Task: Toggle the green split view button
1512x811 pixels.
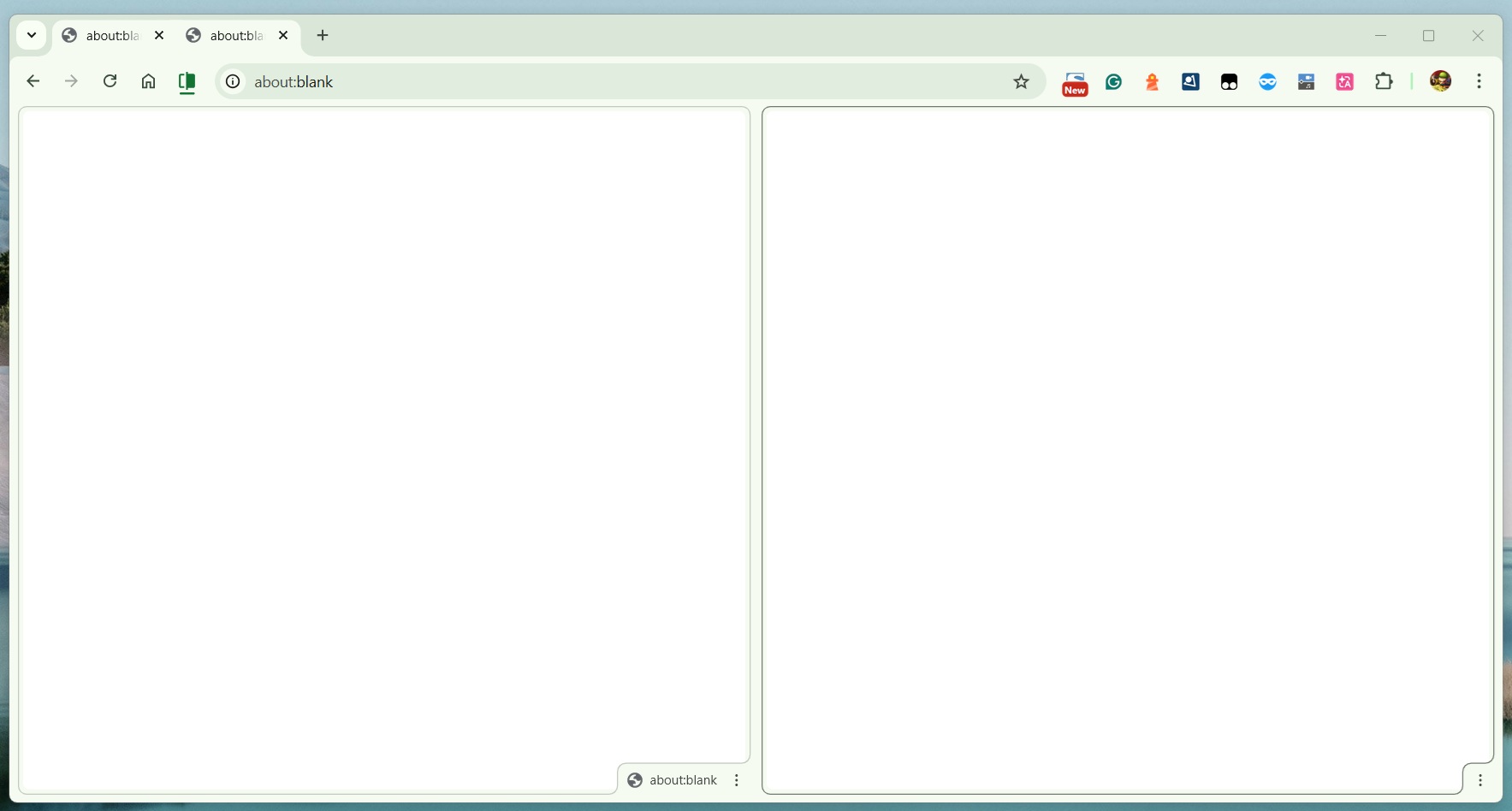Action: [x=187, y=82]
